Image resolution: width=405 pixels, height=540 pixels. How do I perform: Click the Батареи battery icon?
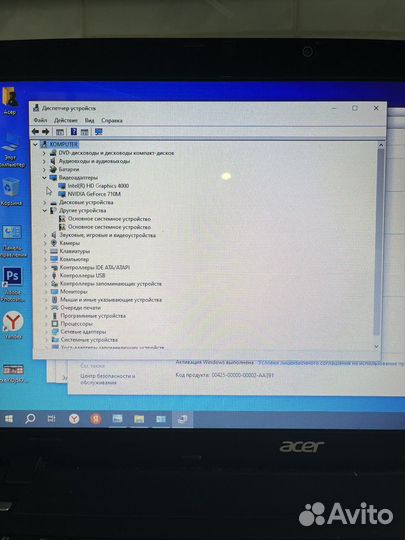click(53, 169)
